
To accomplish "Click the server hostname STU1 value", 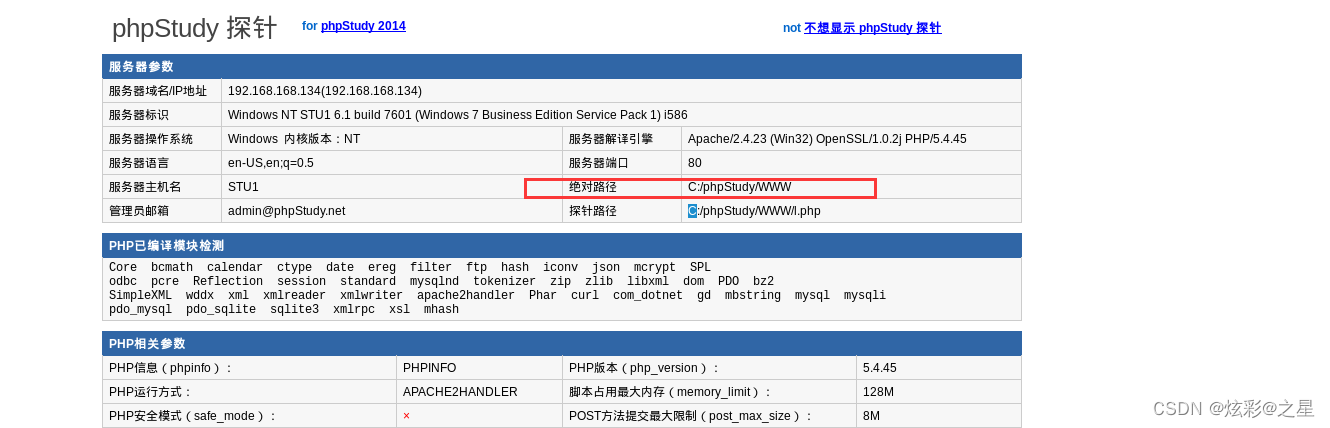I will [x=243, y=187].
